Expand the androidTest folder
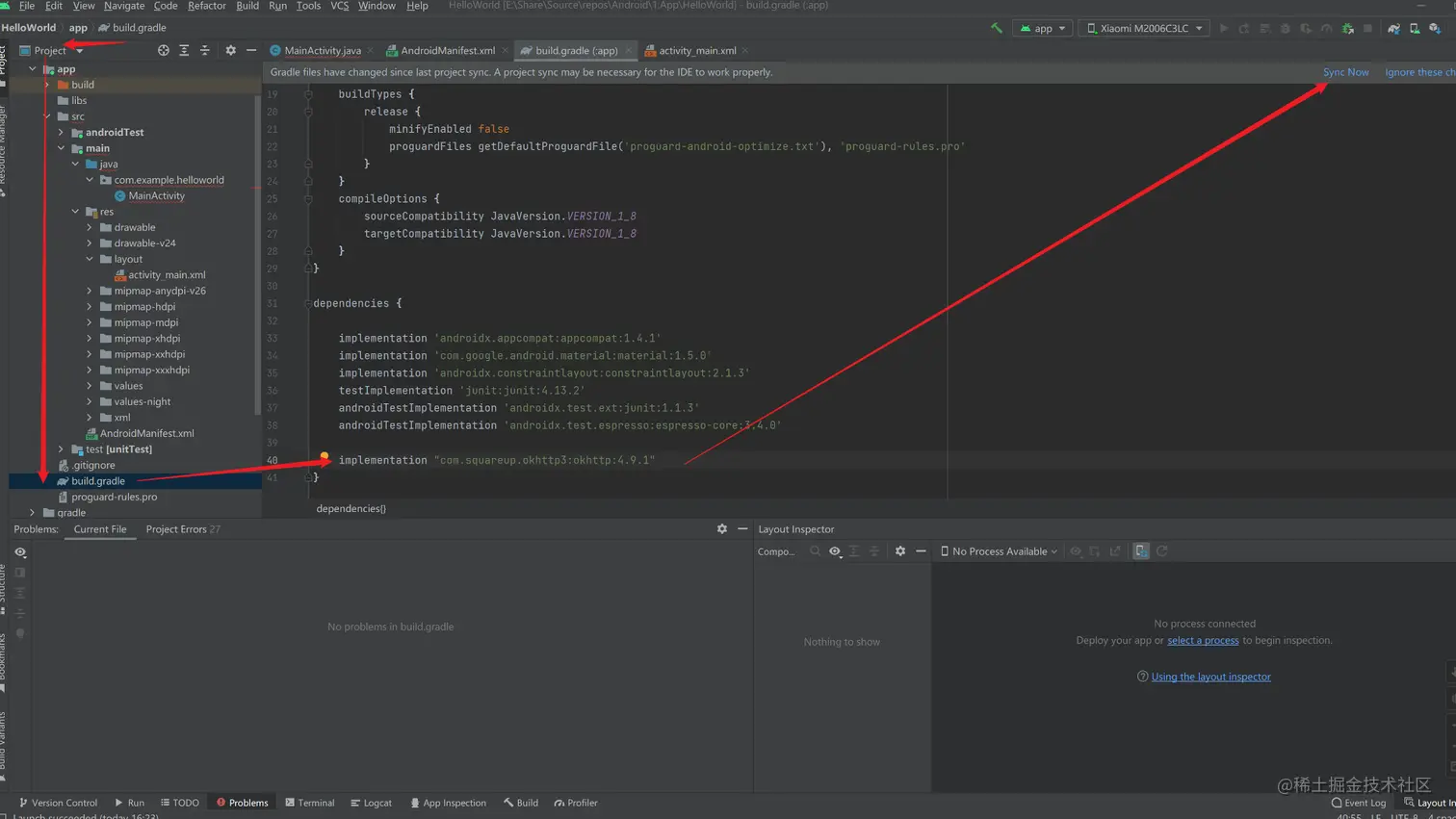 (x=62, y=133)
